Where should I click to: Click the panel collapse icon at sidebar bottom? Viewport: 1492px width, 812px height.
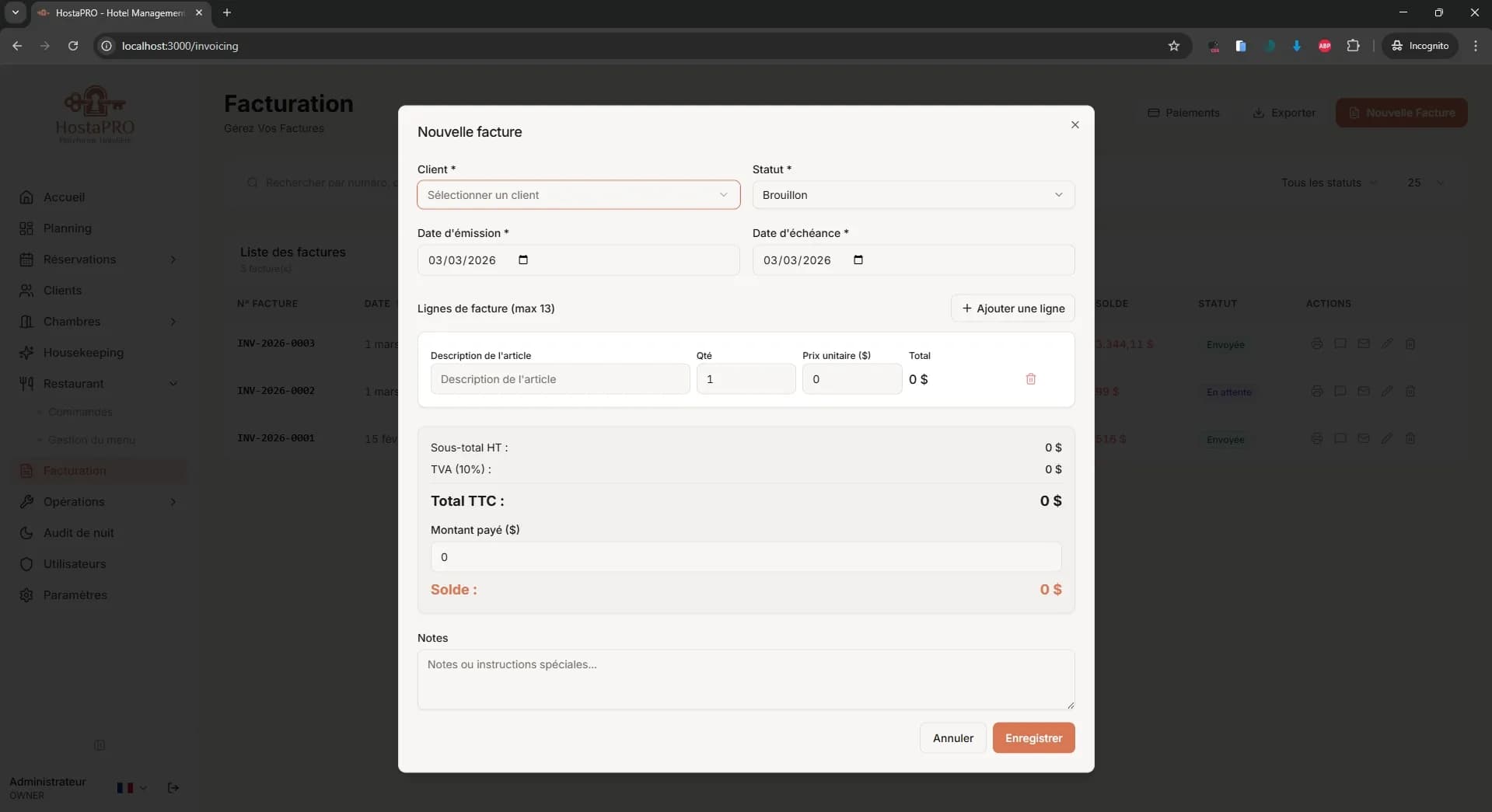100,745
